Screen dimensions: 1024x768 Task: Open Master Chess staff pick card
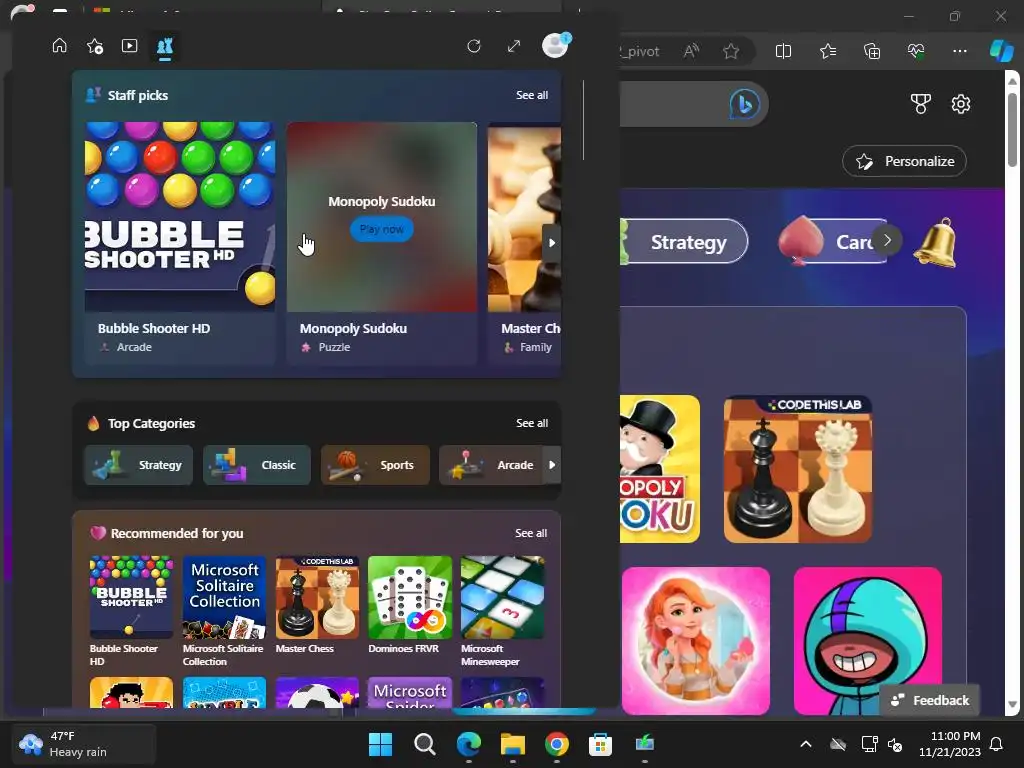(x=524, y=242)
